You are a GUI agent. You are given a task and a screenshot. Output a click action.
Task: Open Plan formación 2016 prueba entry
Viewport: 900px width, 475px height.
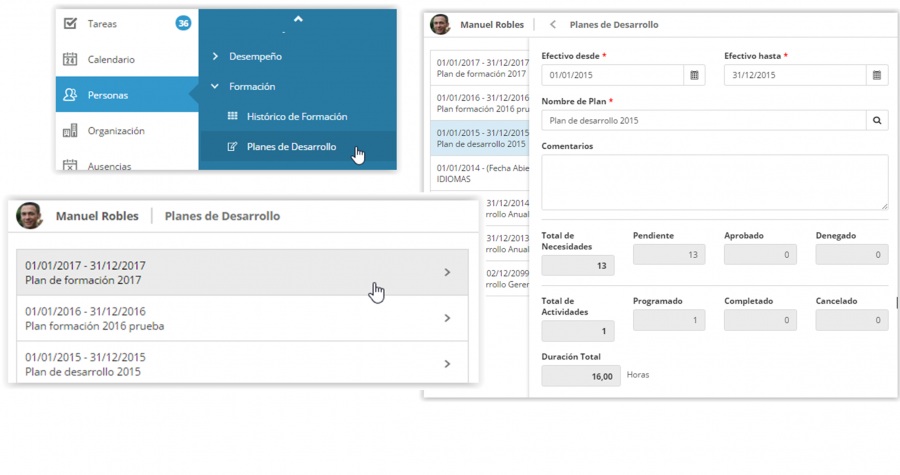point(240,318)
